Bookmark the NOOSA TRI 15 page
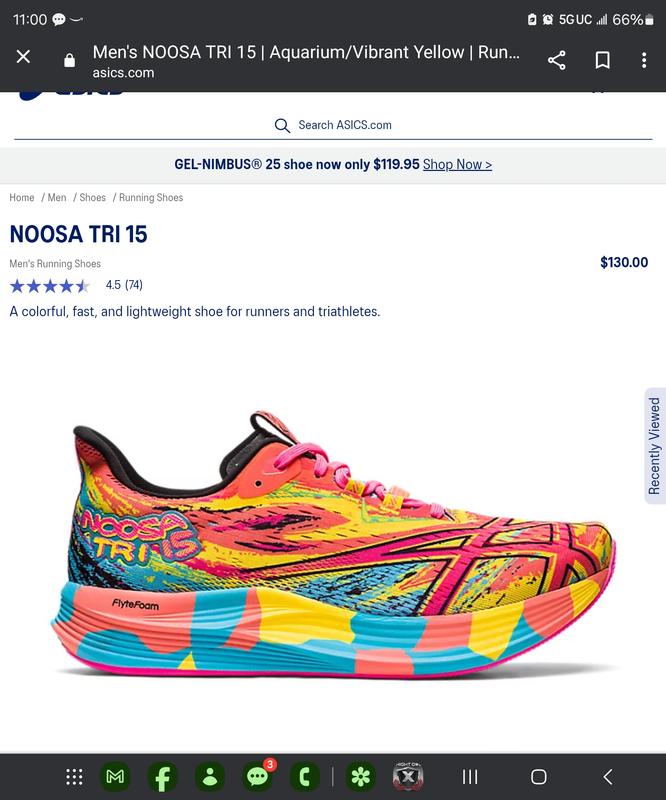Viewport: 666px width, 800px height. click(x=602, y=60)
